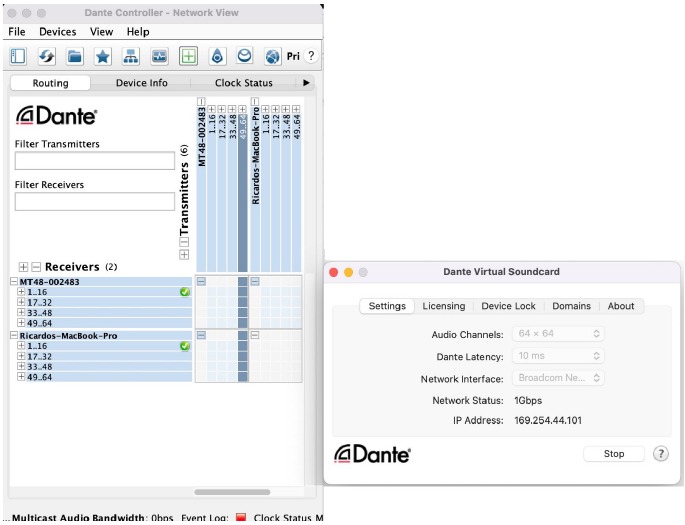Select the Routing tab
685x525 pixels.
50,83
